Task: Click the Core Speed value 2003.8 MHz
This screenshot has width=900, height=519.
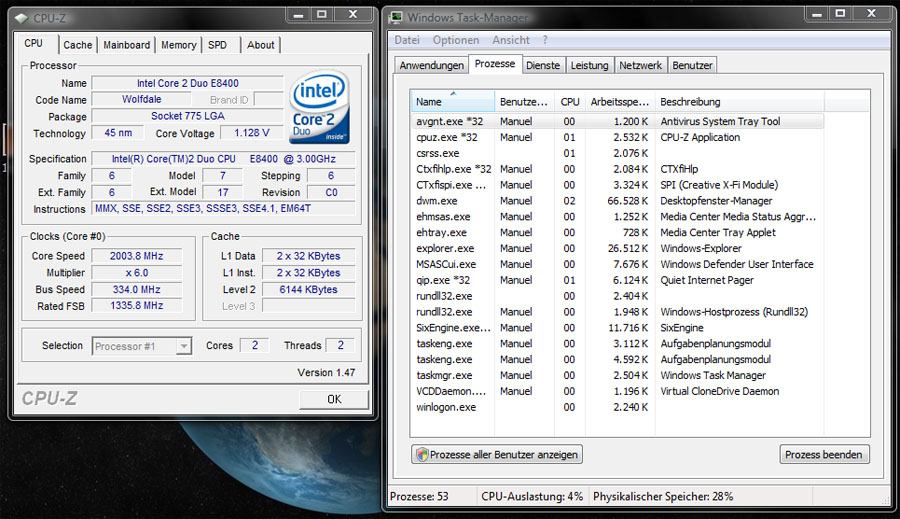Action: point(137,256)
